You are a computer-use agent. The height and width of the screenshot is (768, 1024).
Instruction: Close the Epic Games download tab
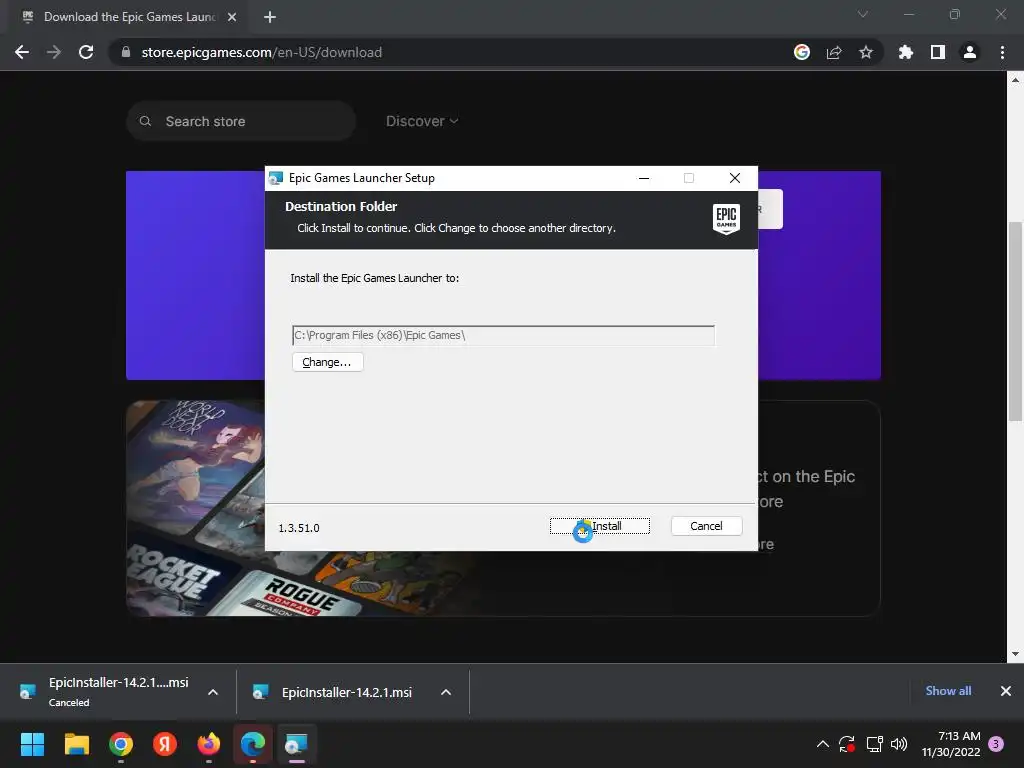coord(232,17)
